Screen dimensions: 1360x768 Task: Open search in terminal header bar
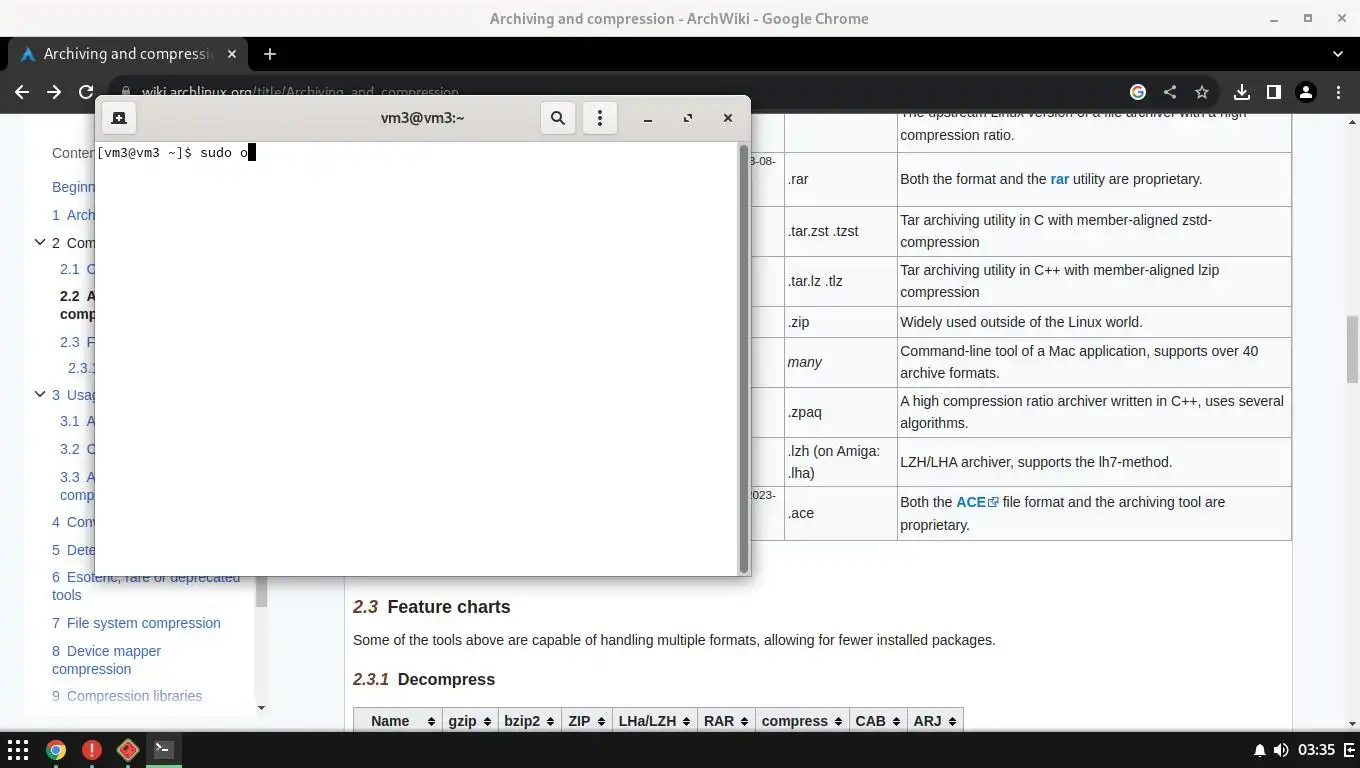(558, 118)
